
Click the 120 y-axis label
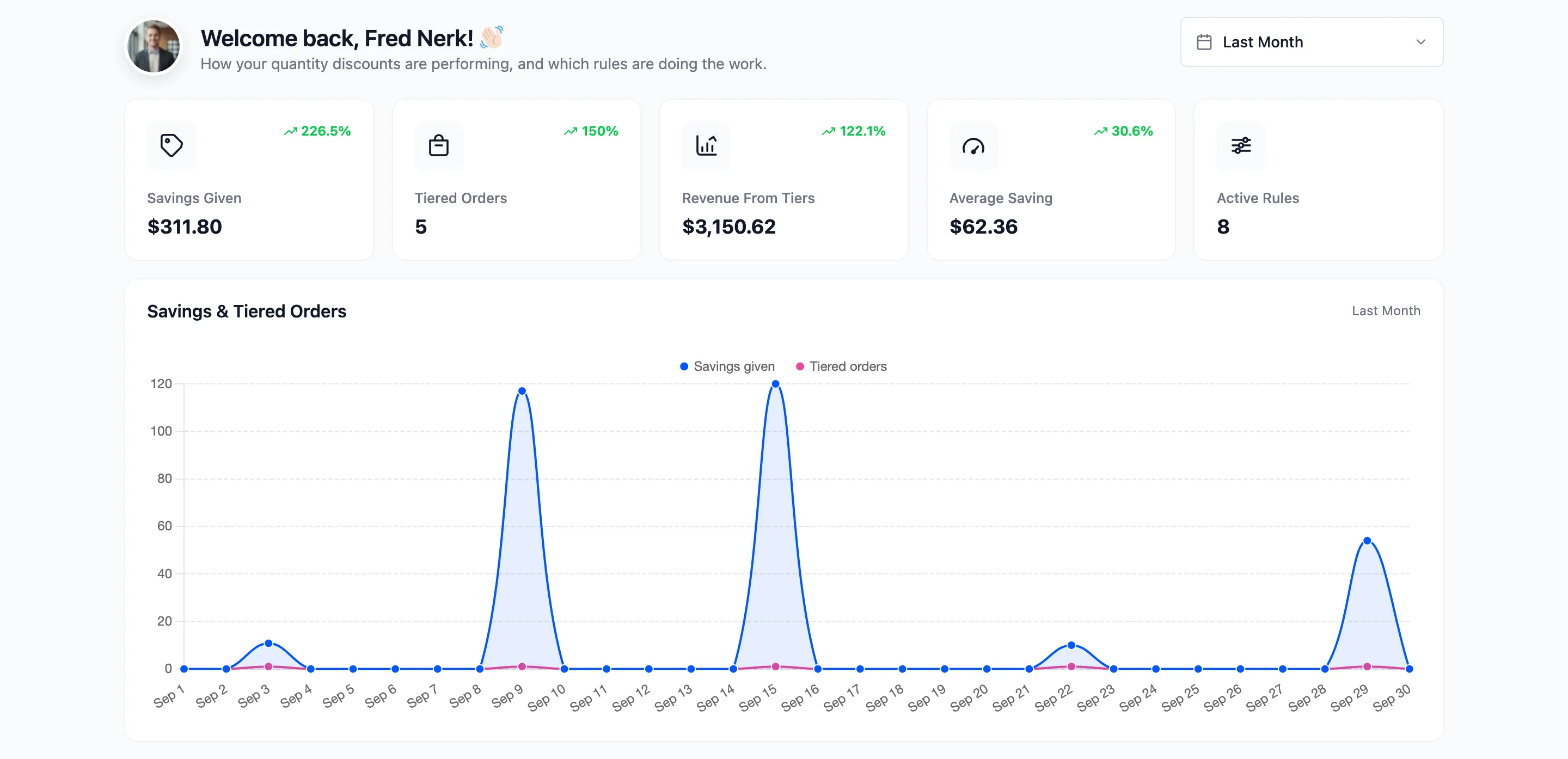[x=161, y=383]
